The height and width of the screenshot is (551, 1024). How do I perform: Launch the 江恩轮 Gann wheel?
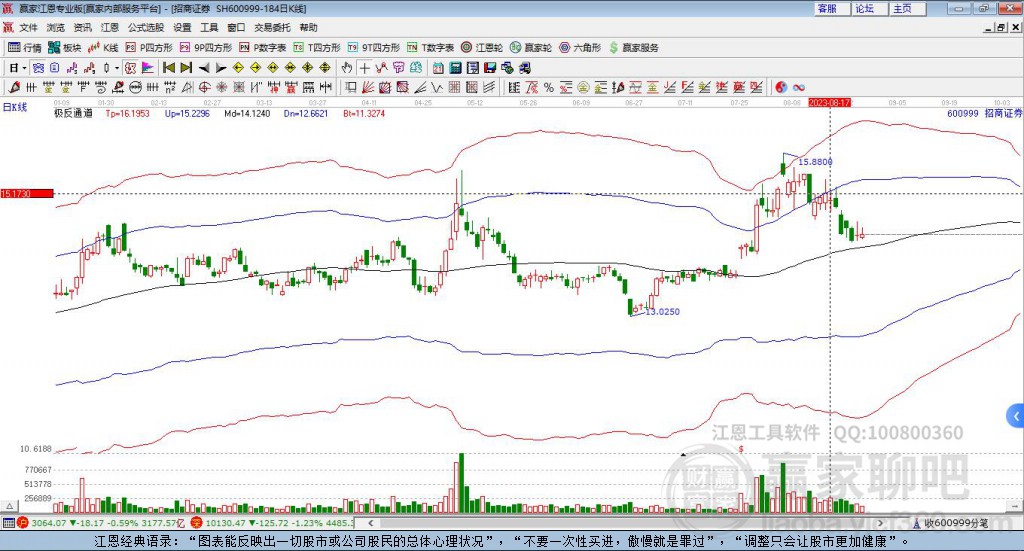(482, 48)
